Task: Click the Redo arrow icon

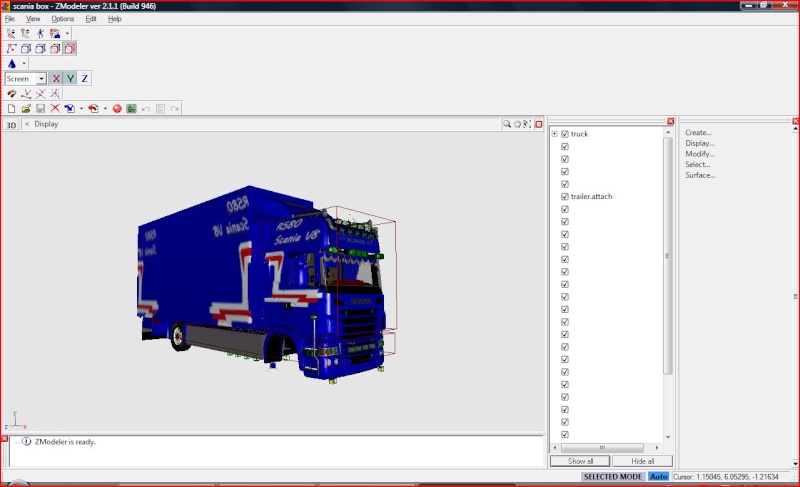Action: pos(174,109)
